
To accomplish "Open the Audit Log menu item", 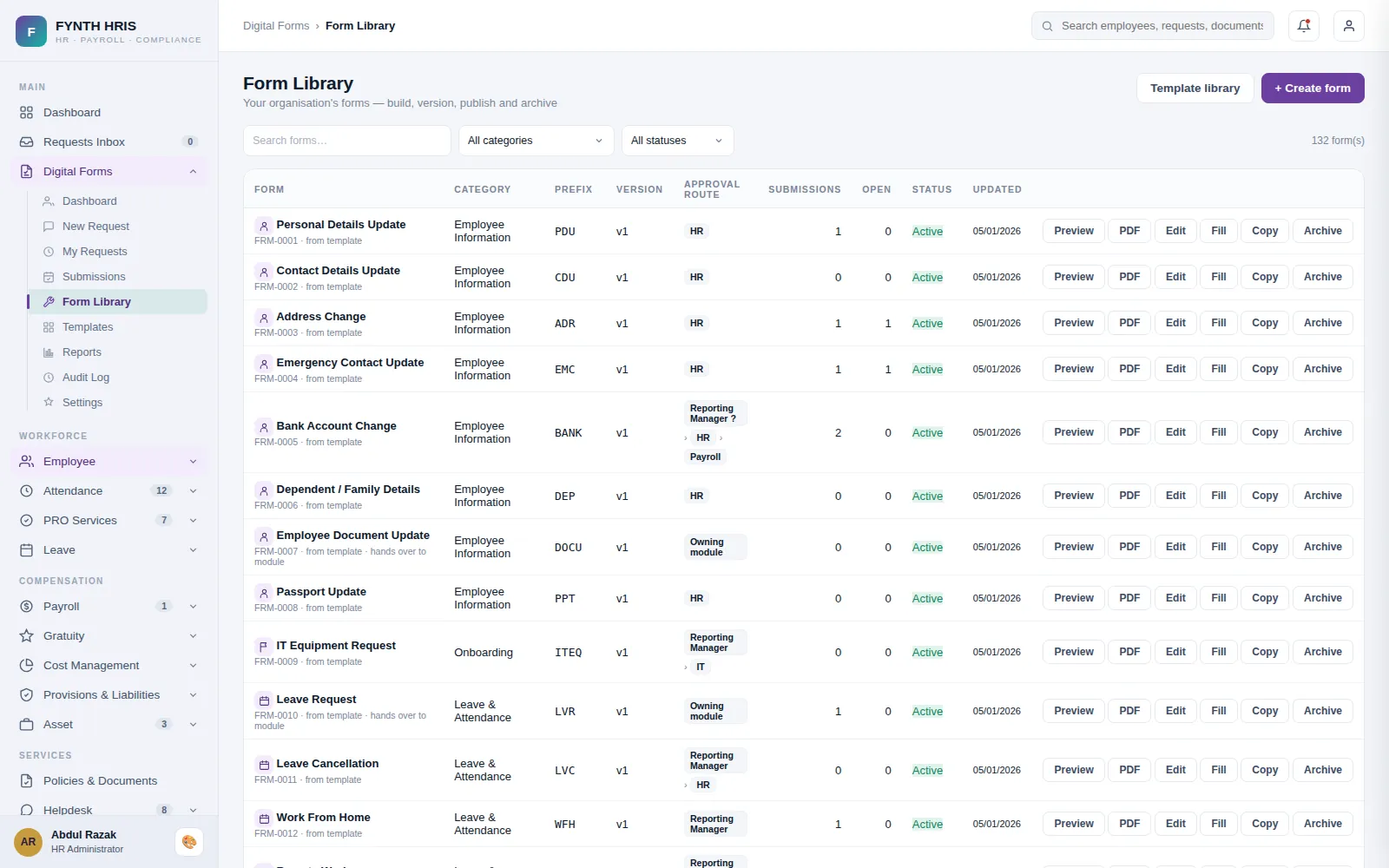I will 116,378.
